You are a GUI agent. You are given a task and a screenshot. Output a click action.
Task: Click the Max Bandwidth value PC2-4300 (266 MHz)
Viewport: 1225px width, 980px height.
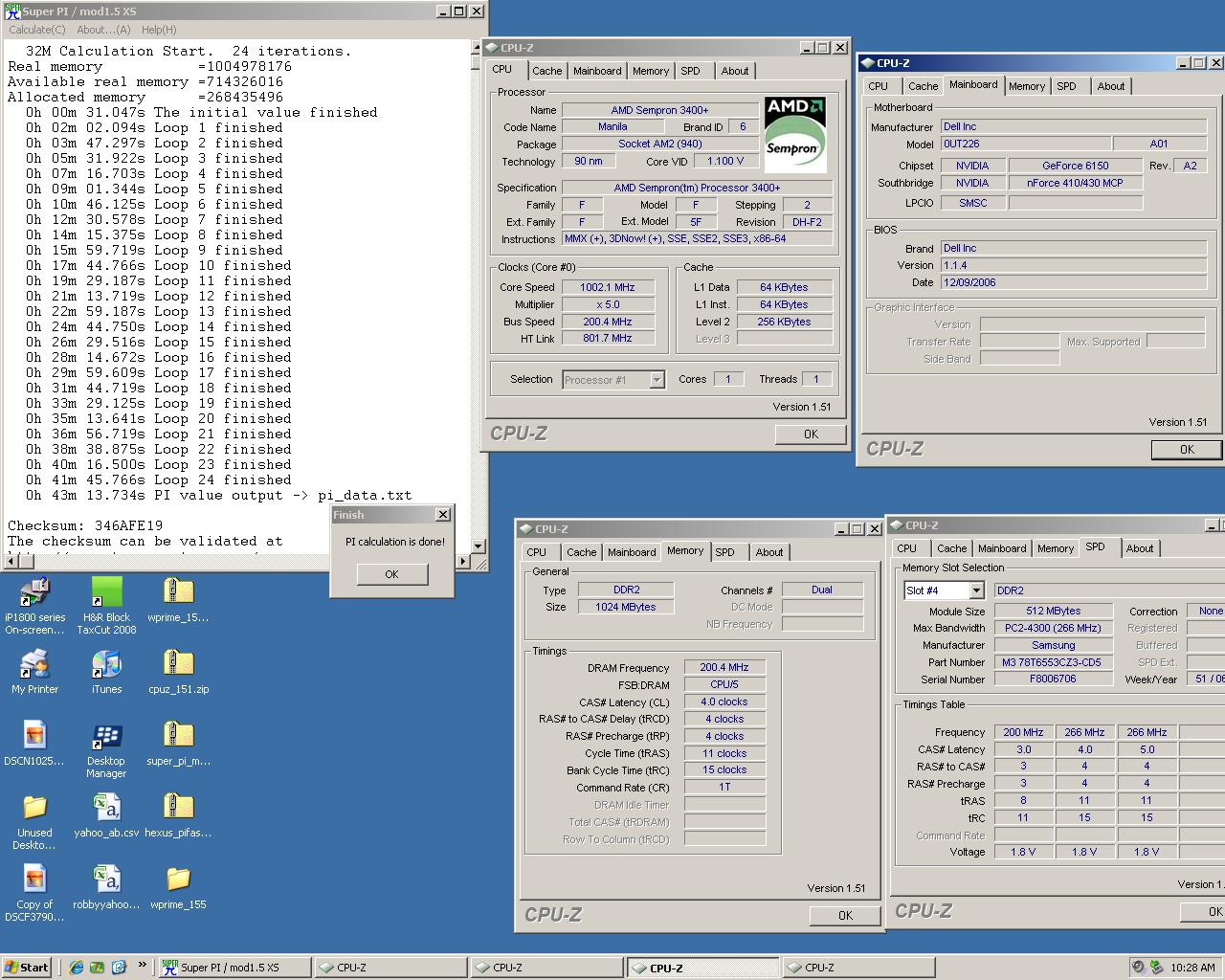[1053, 628]
